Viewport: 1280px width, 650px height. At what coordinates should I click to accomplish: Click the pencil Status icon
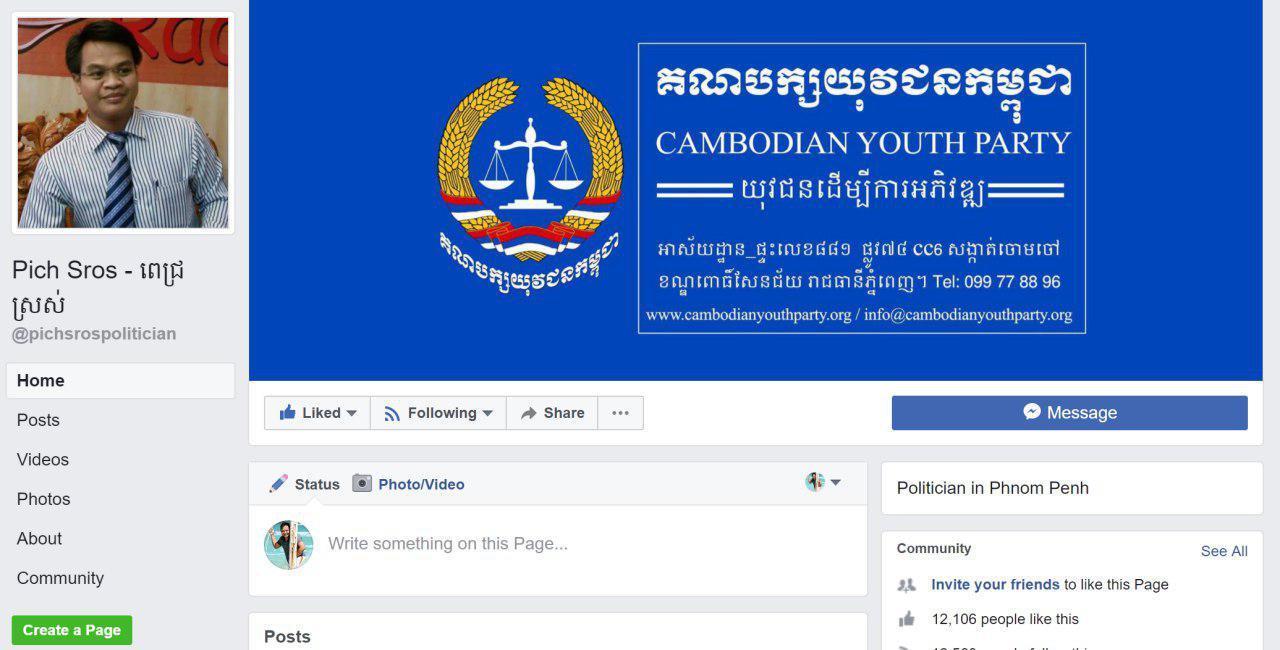(278, 484)
